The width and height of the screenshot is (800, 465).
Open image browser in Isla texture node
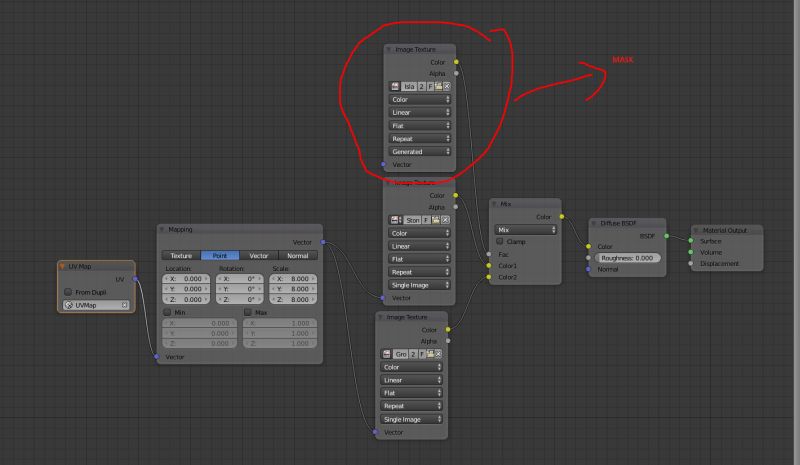(x=395, y=86)
